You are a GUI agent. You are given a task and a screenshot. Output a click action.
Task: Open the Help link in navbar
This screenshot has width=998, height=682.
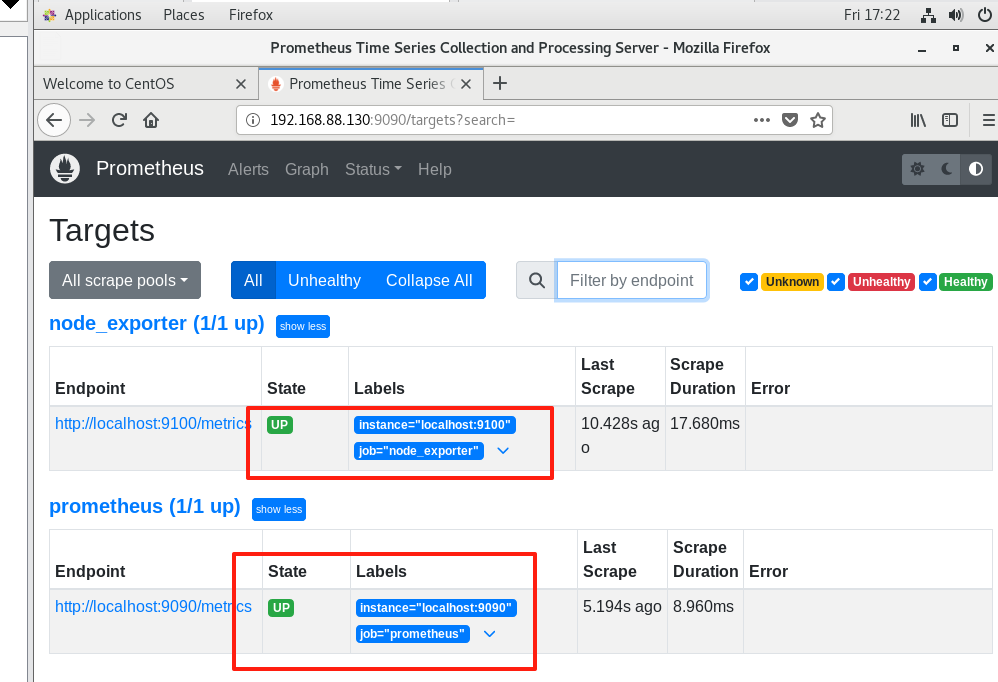click(x=435, y=169)
